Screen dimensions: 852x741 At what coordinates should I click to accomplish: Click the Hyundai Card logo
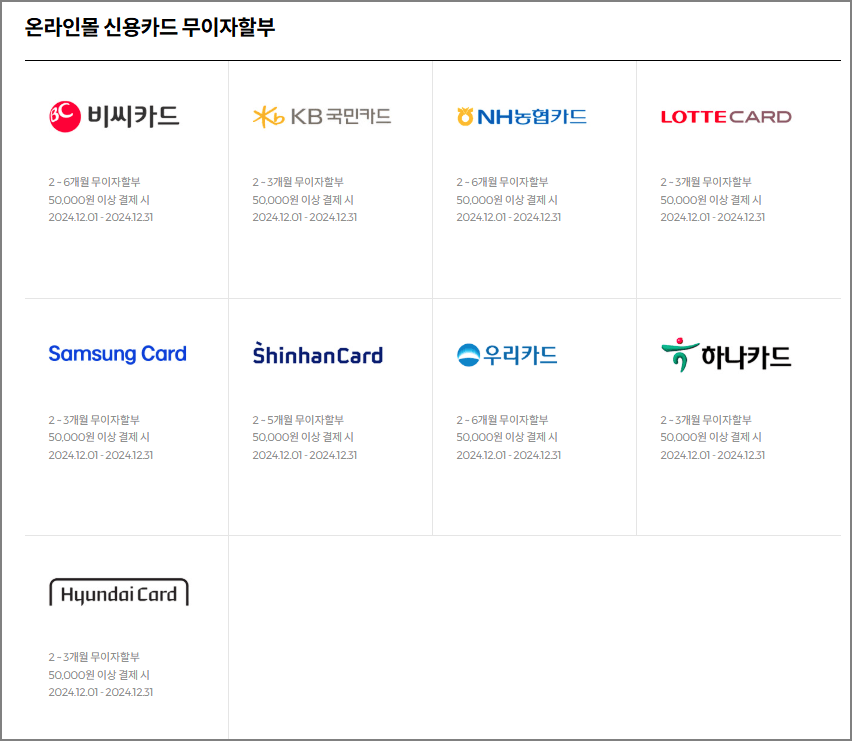click(119, 592)
